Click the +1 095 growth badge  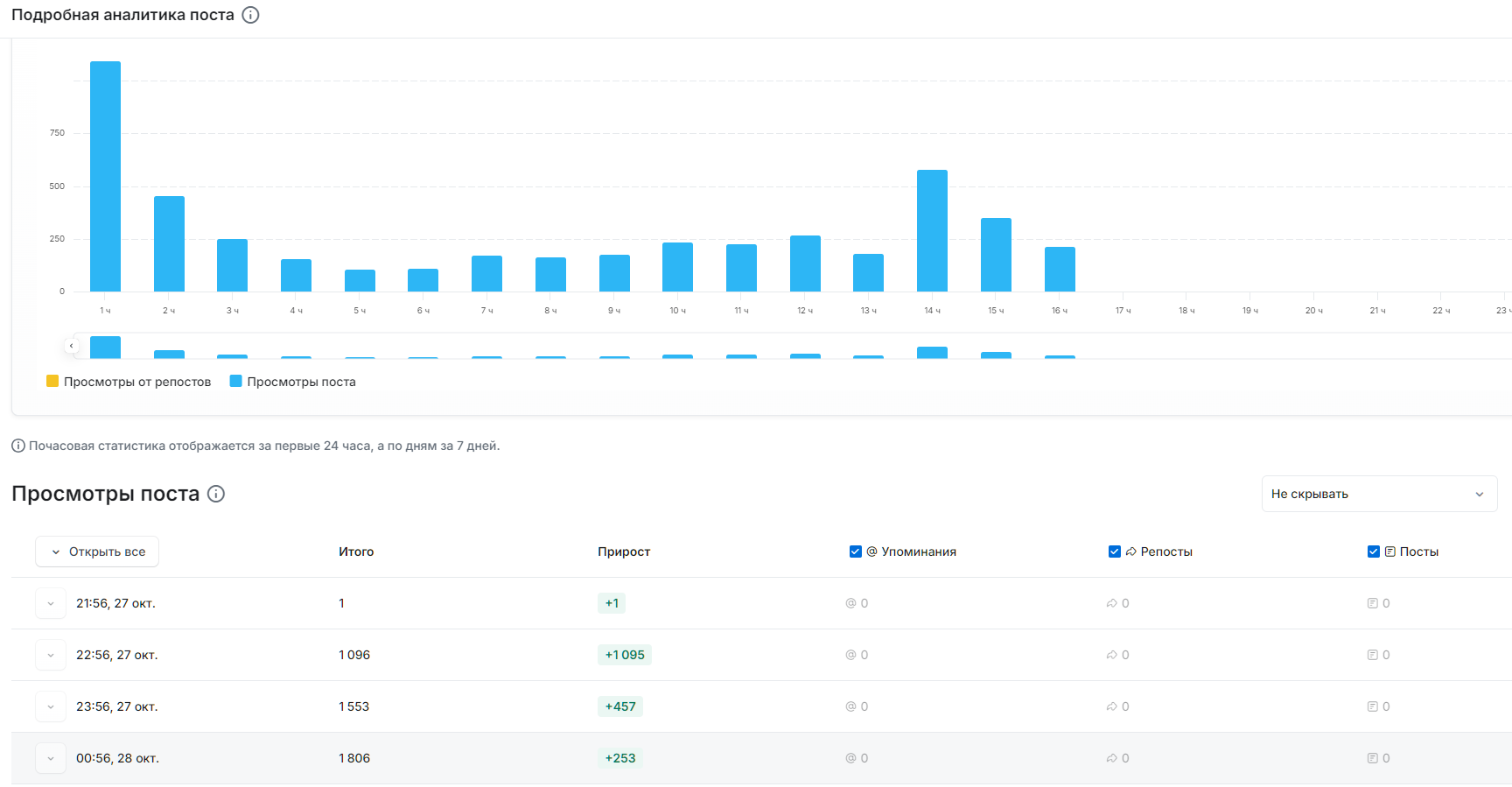pyautogui.click(x=625, y=655)
